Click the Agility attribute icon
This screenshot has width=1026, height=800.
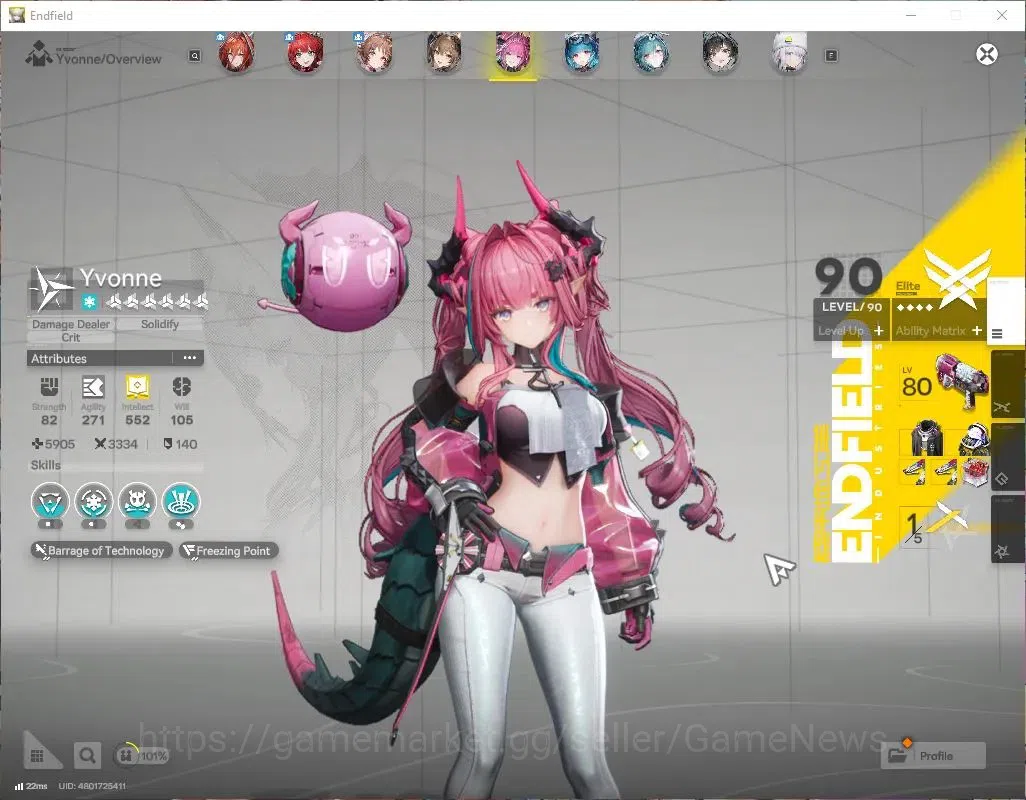[93, 387]
